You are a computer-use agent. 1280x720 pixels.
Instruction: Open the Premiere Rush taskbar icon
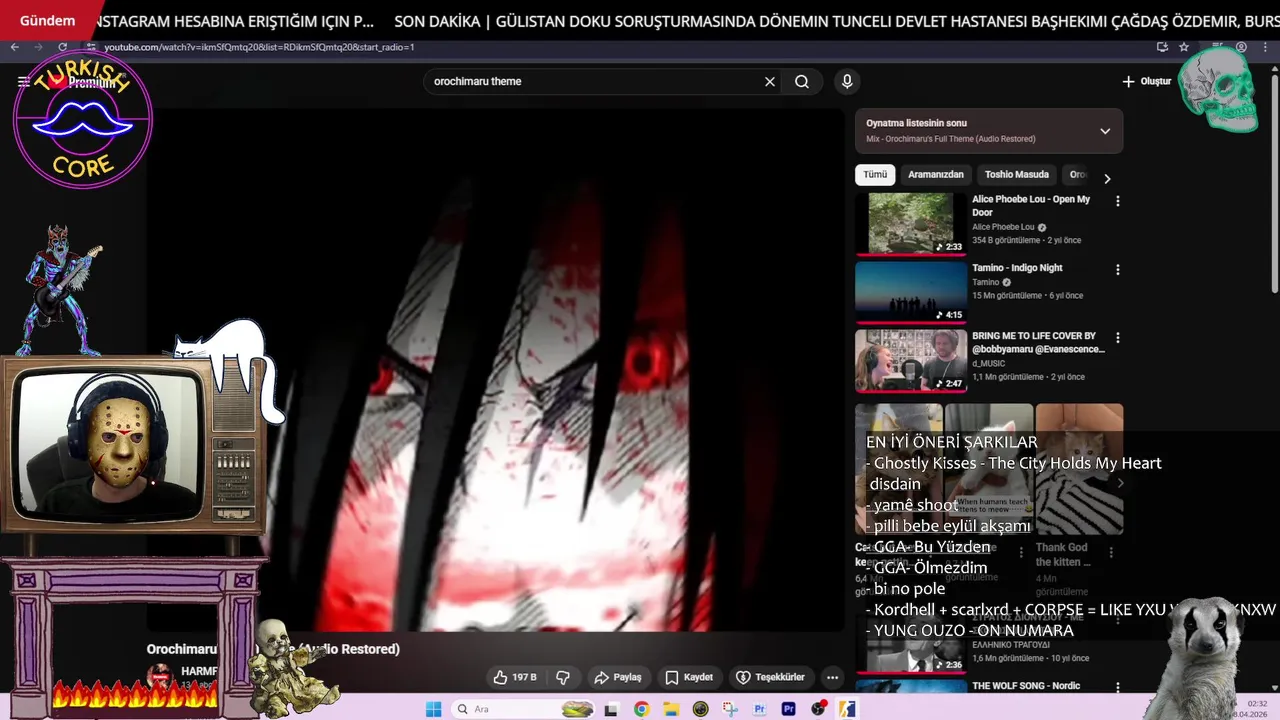[x=759, y=709]
